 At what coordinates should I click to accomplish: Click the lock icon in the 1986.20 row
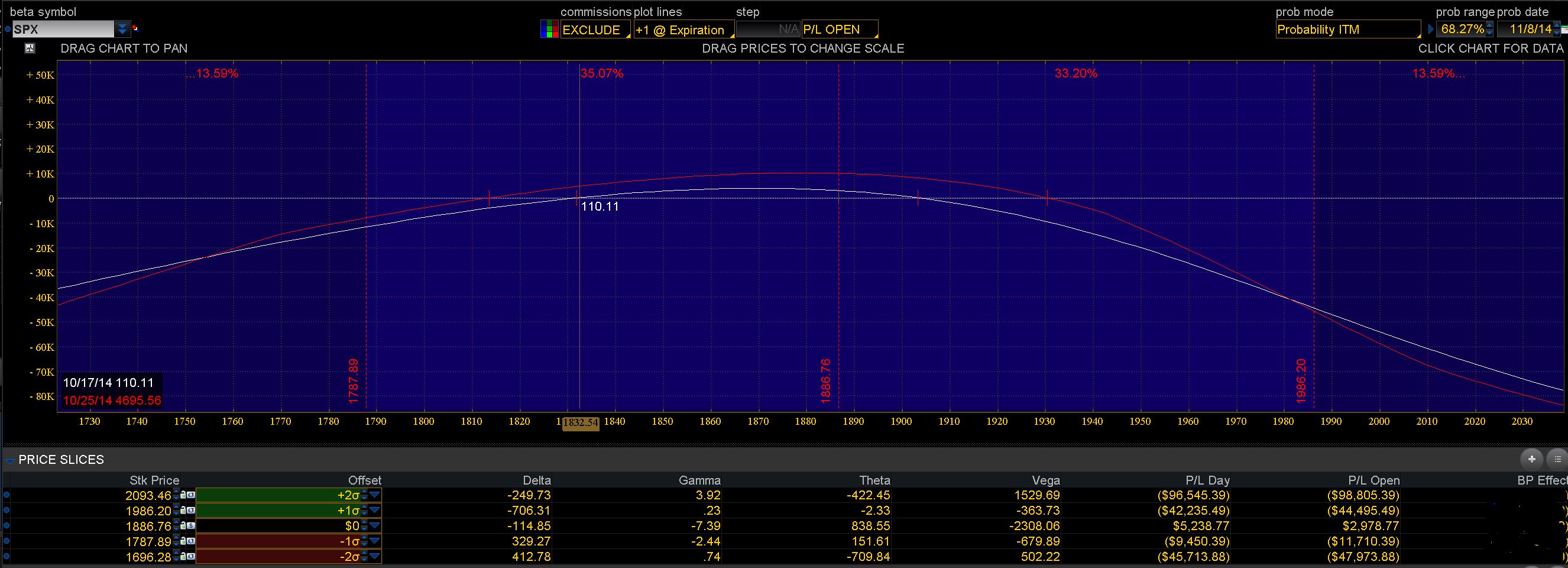tap(183, 510)
